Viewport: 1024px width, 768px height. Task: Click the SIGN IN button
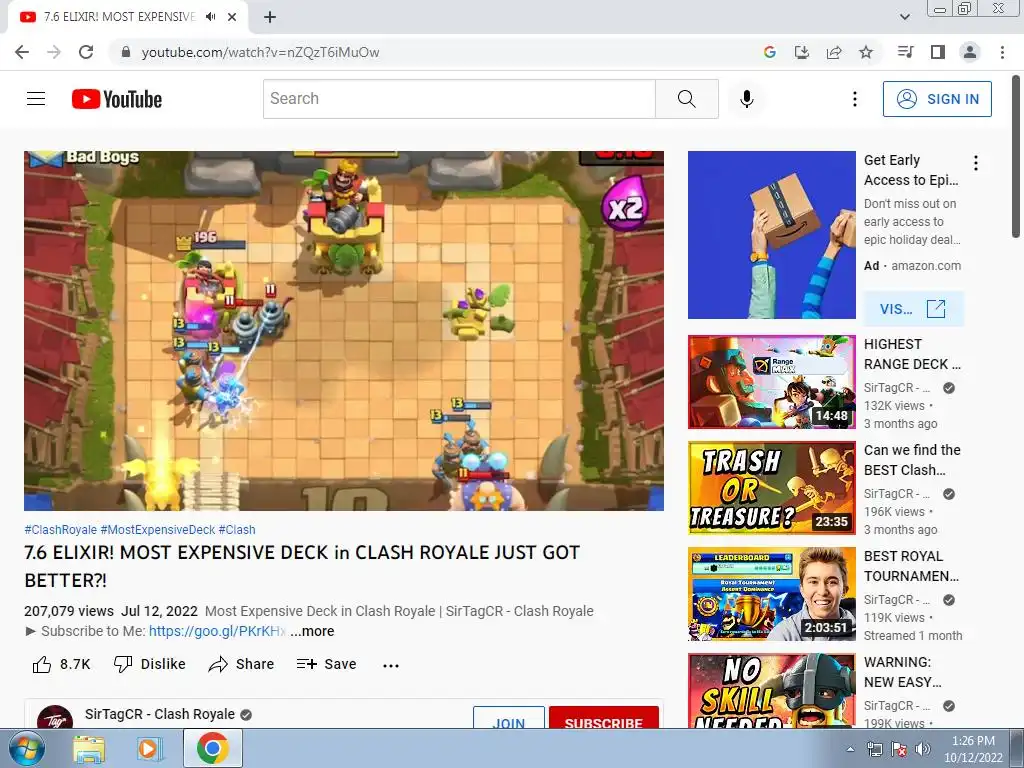coord(937,99)
